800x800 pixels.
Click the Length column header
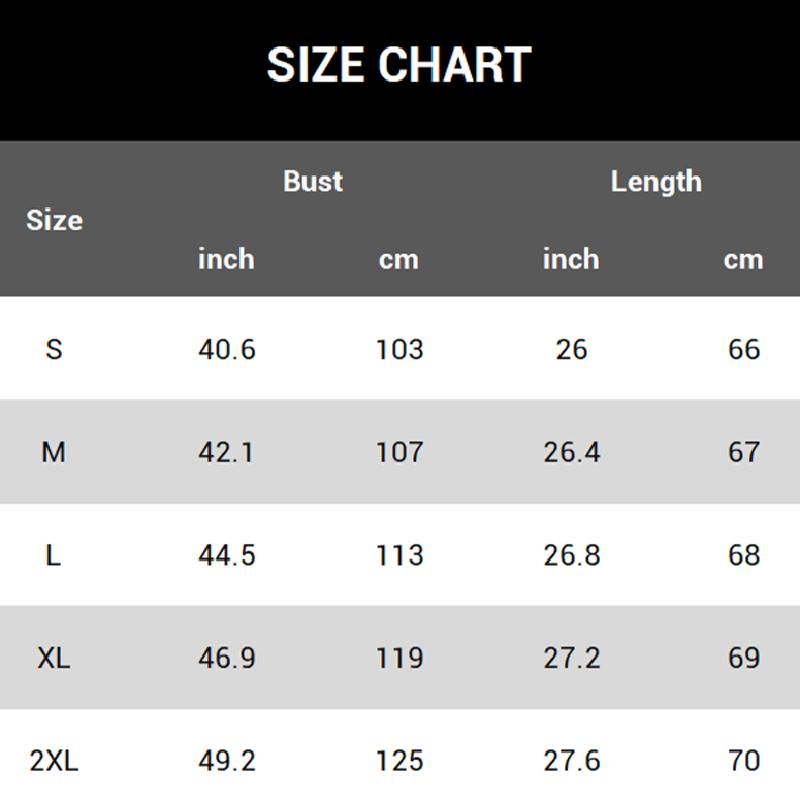656,181
